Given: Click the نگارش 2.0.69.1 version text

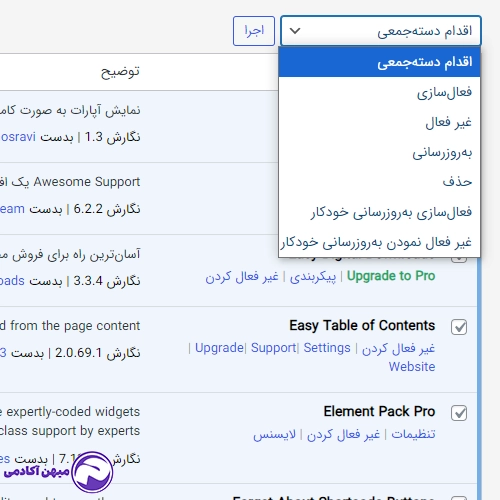Looking at the screenshot, I should [98, 353].
